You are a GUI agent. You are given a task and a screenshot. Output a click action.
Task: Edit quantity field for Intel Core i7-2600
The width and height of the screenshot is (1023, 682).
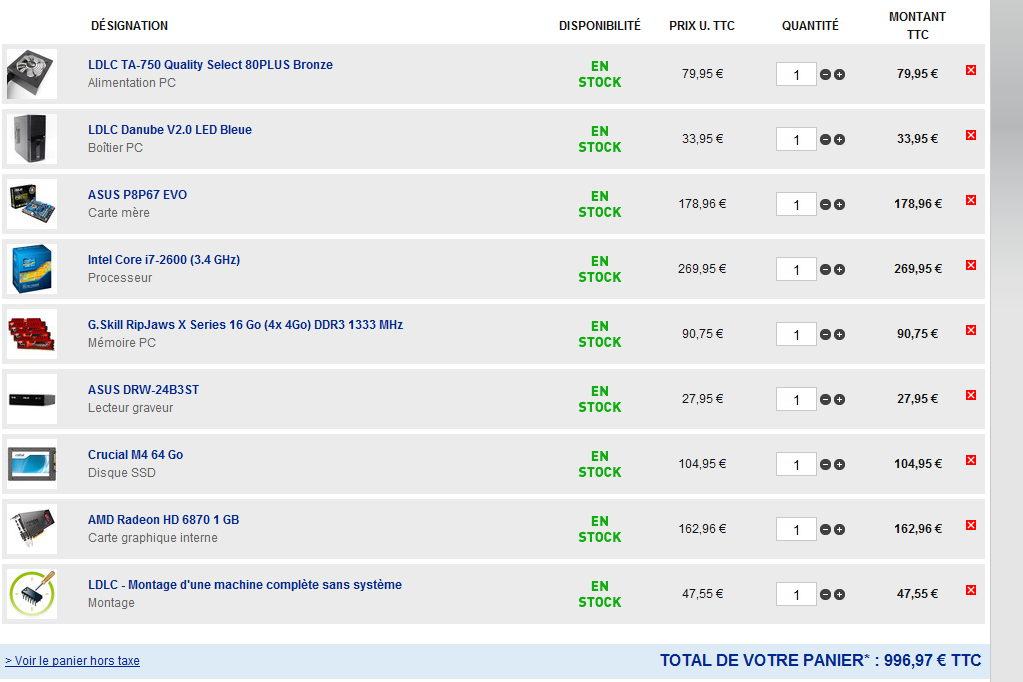pos(796,270)
